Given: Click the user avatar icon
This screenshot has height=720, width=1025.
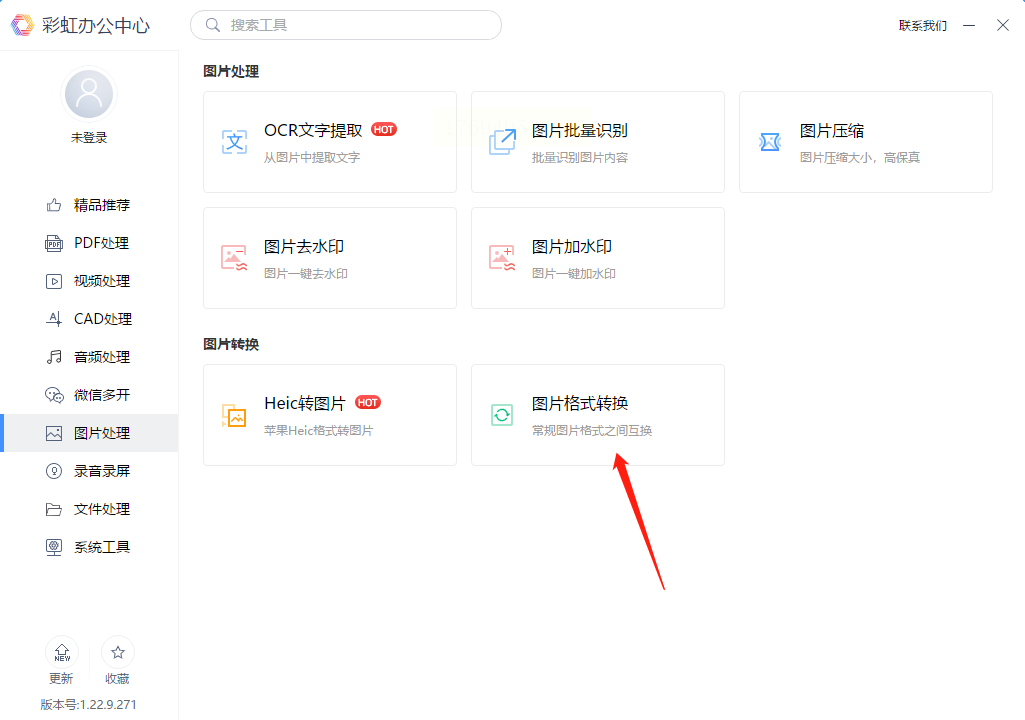Looking at the screenshot, I should (x=89, y=94).
